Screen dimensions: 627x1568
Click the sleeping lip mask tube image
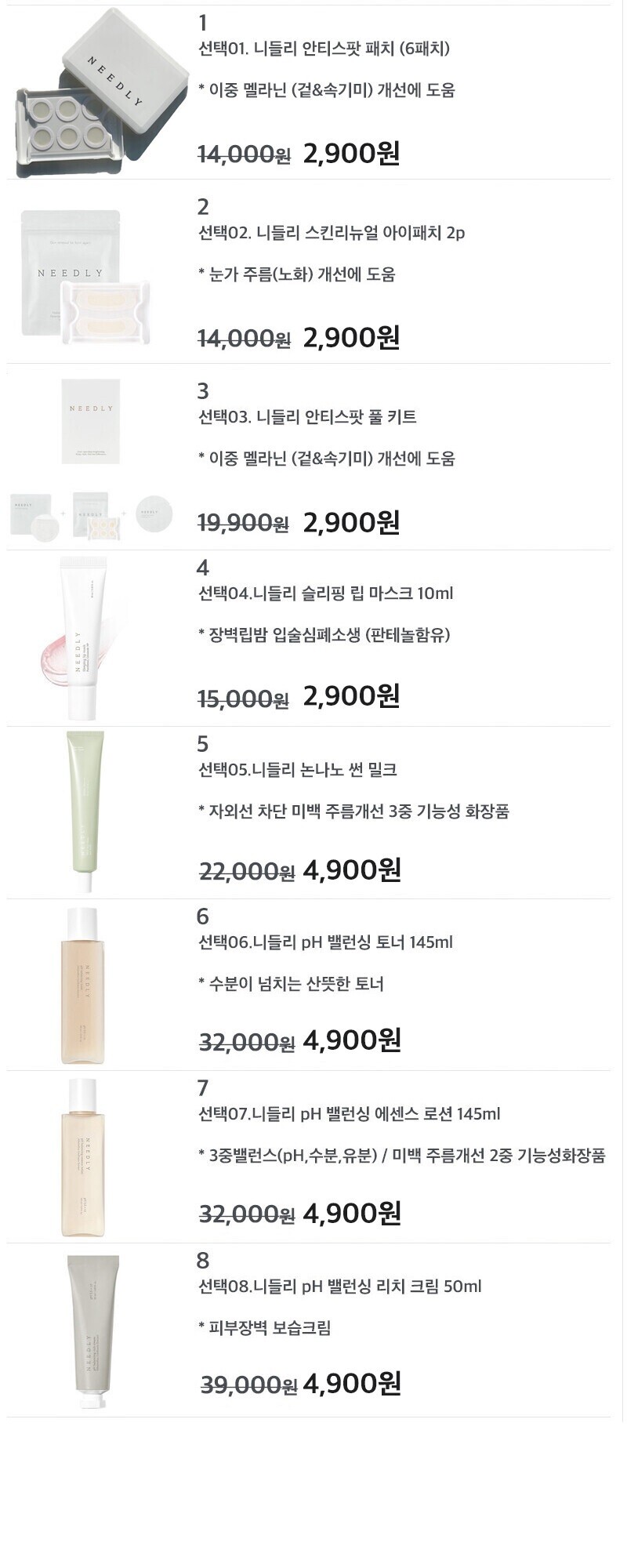coord(78,637)
